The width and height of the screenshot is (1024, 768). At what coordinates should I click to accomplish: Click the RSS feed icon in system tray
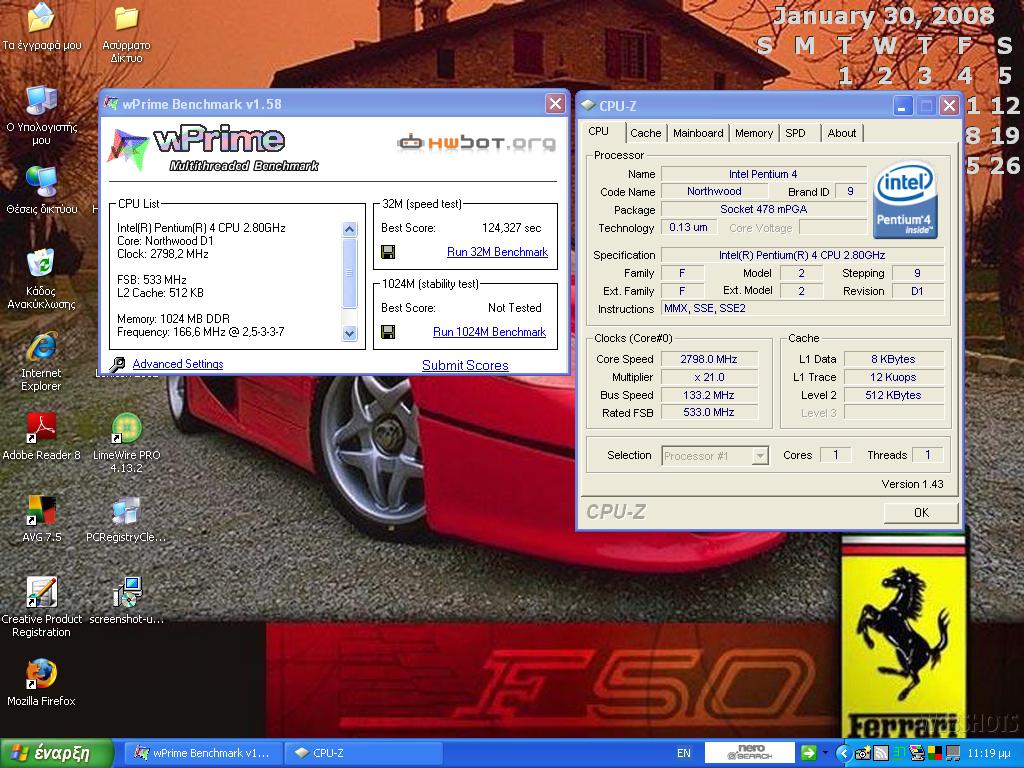(x=880, y=754)
